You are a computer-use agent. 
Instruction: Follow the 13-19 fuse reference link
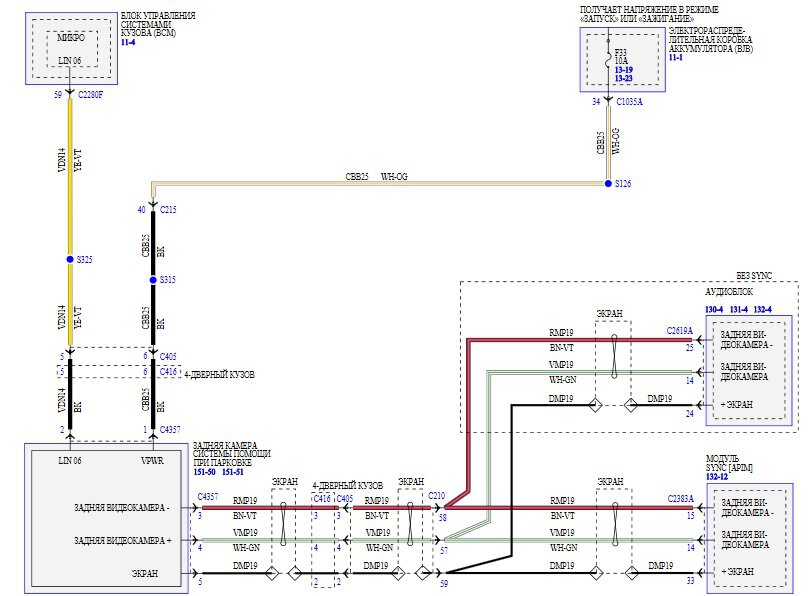click(624, 69)
